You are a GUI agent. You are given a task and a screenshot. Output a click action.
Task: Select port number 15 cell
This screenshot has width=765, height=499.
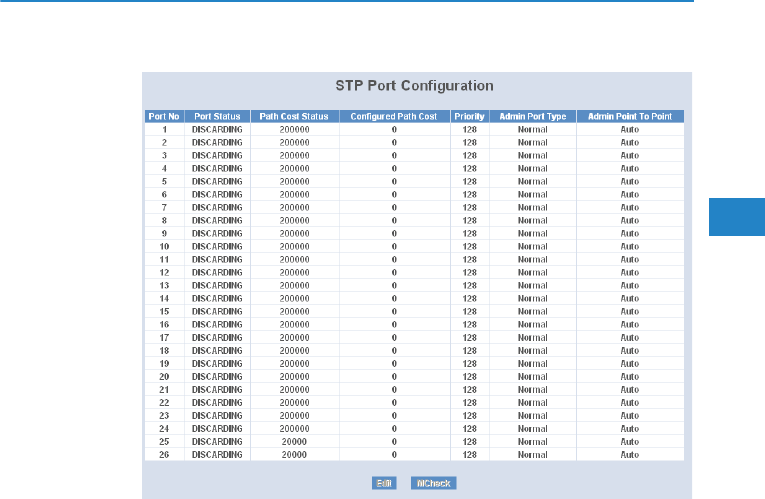point(164,311)
